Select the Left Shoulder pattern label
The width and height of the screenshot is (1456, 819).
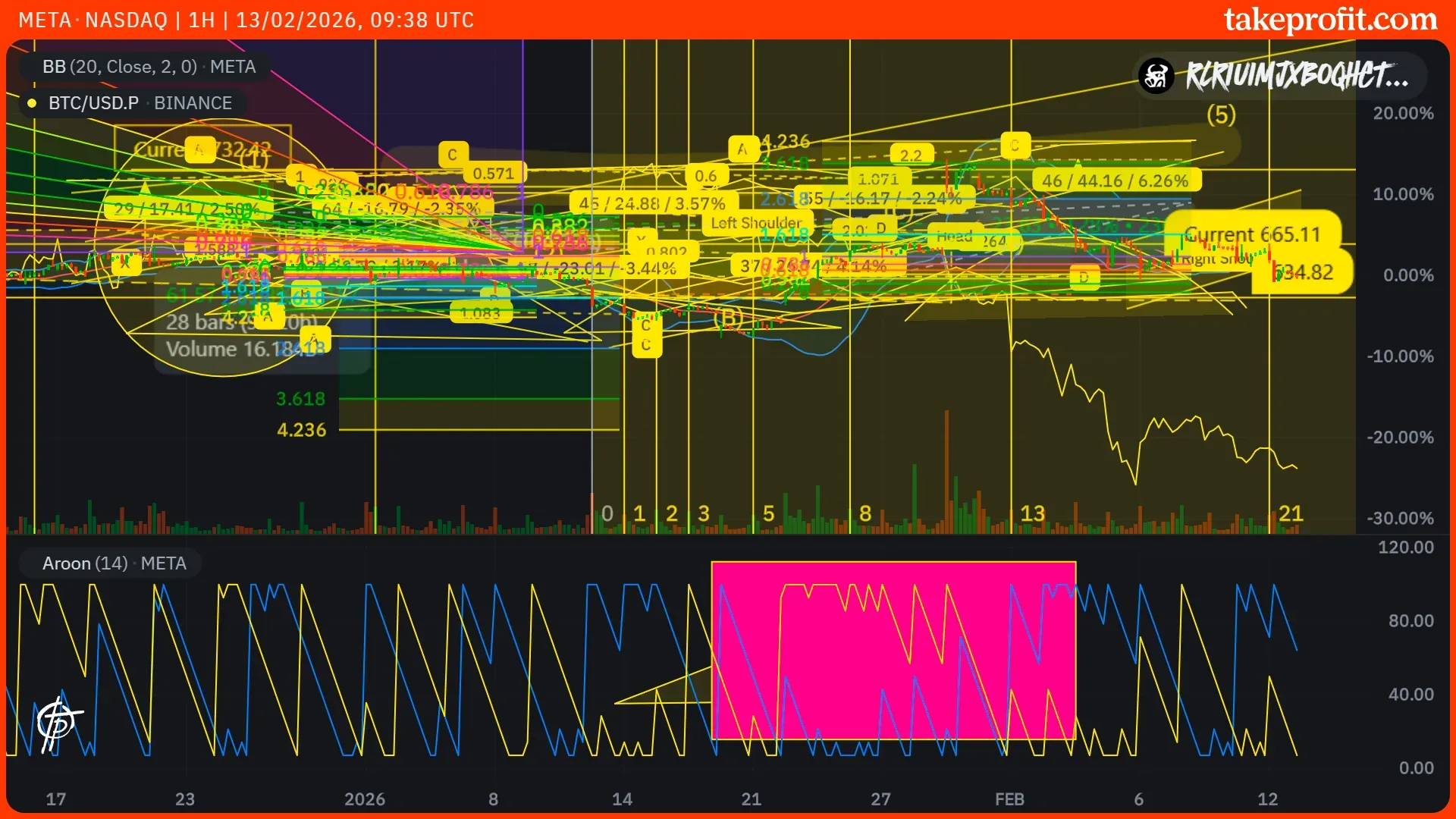[755, 223]
